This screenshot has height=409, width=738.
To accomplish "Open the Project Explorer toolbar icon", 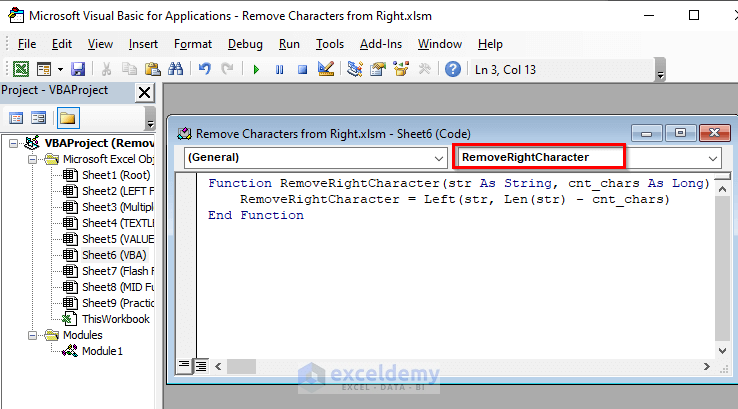I will point(355,69).
